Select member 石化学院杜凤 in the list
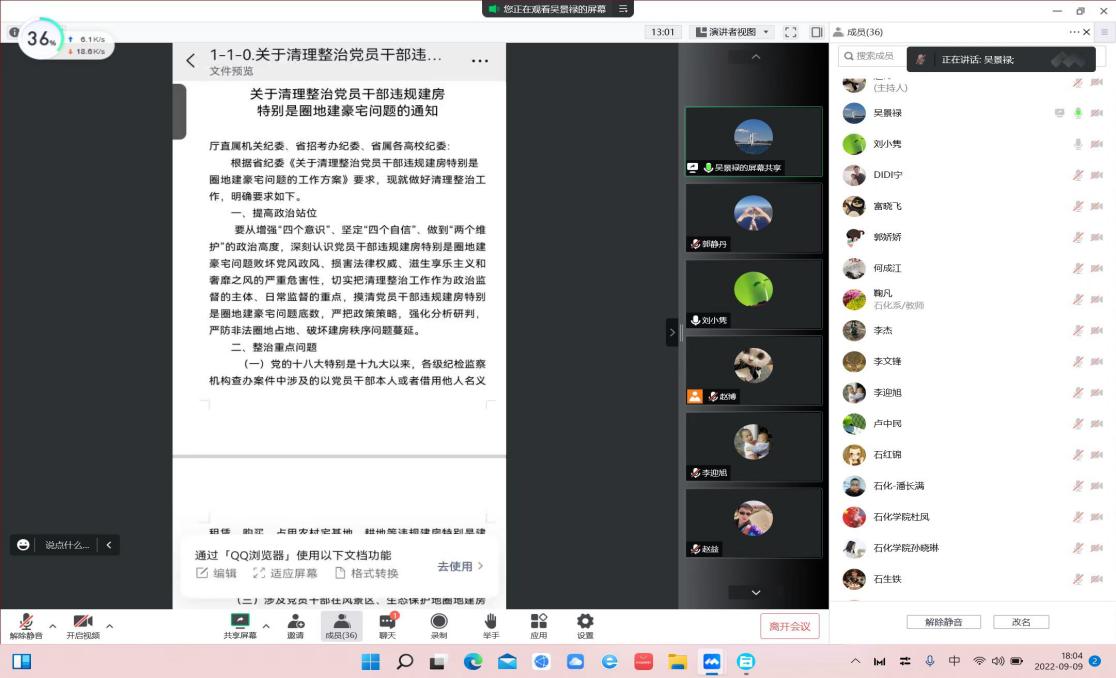The height and width of the screenshot is (678, 1116). point(972,517)
